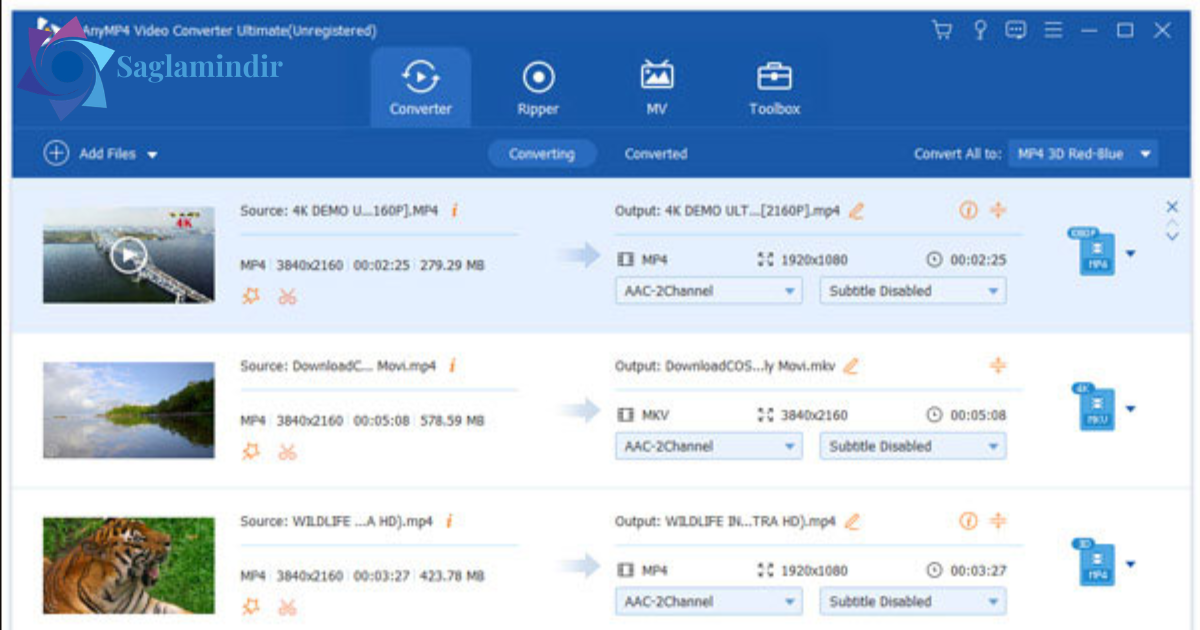Click the cut scissors icon for DownloadC Movi
Viewport: 1200px width, 630px height.
pyautogui.click(x=288, y=451)
